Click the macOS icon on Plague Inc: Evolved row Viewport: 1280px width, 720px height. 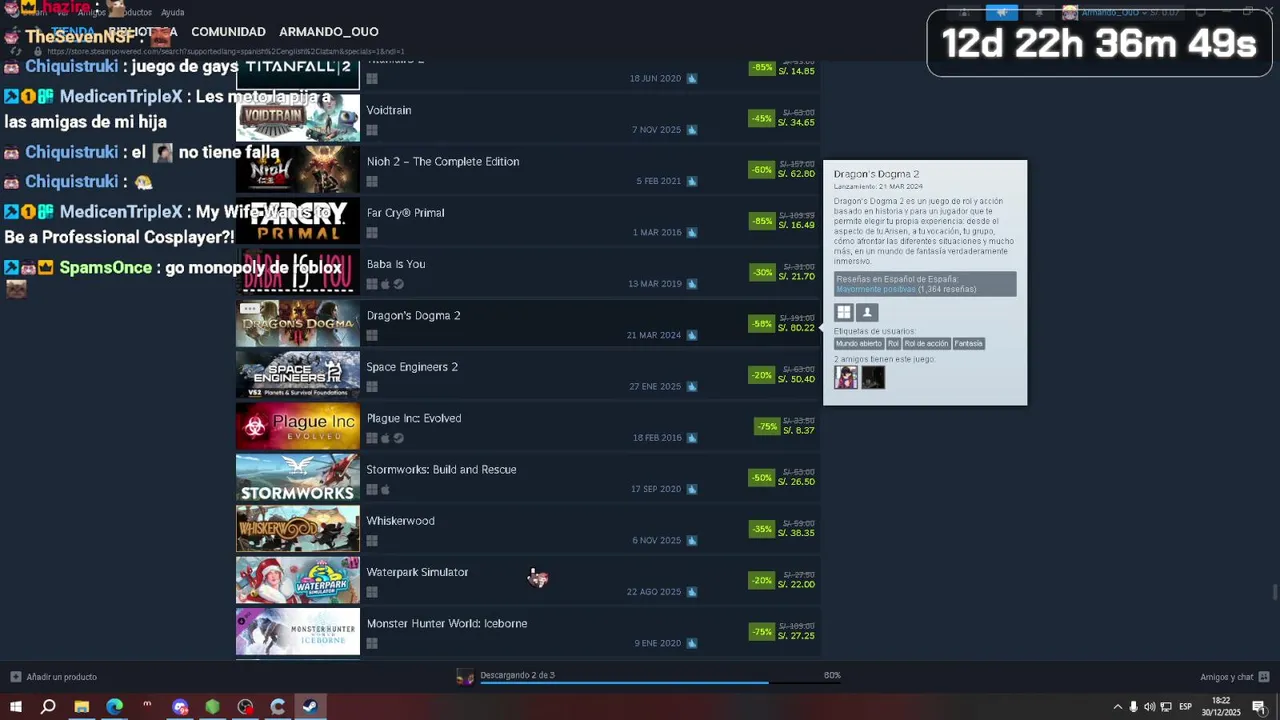[385, 438]
